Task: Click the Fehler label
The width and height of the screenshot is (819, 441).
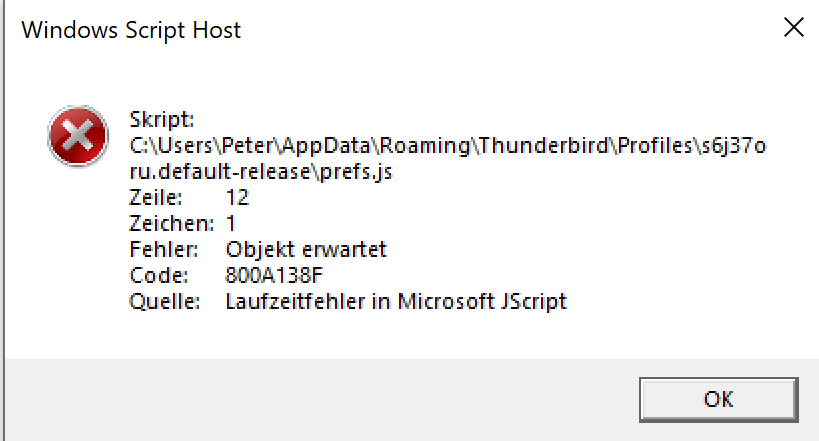Action: coord(163,249)
